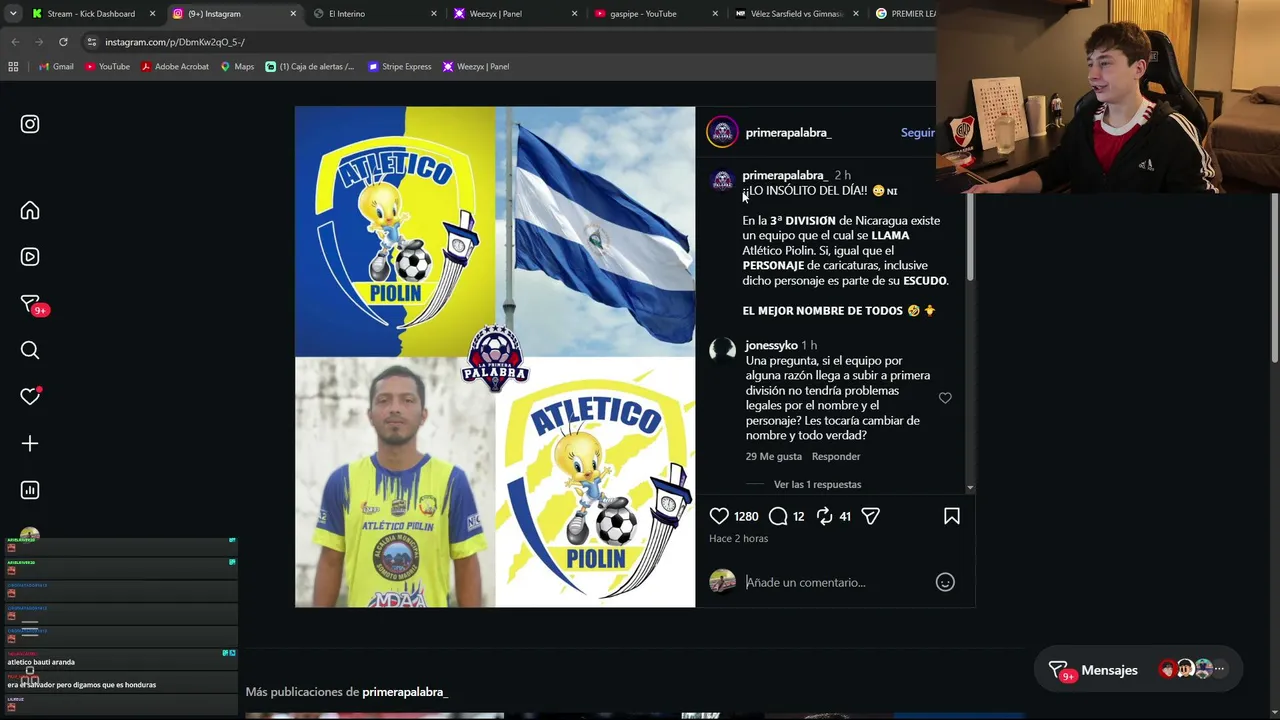Viewport: 1280px width, 720px height.
Task: Open the Chrome apps grid shortcut
Action: [x=13, y=67]
